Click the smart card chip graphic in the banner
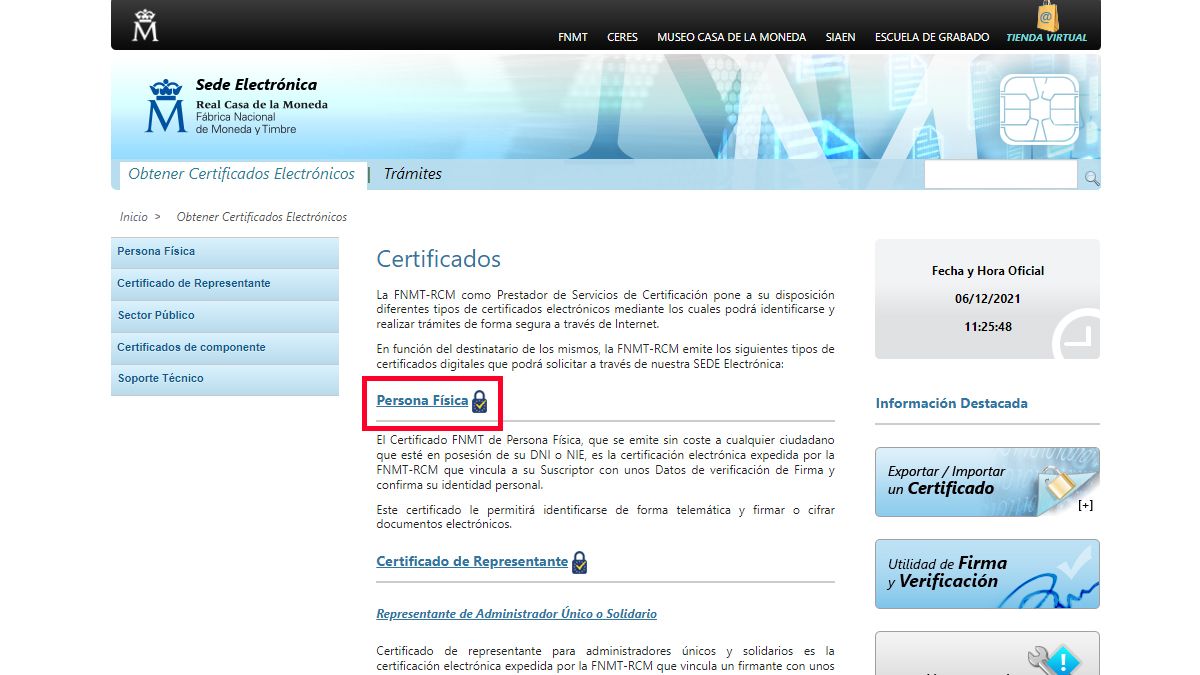The height and width of the screenshot is (675, 1200). (1040, 110)
